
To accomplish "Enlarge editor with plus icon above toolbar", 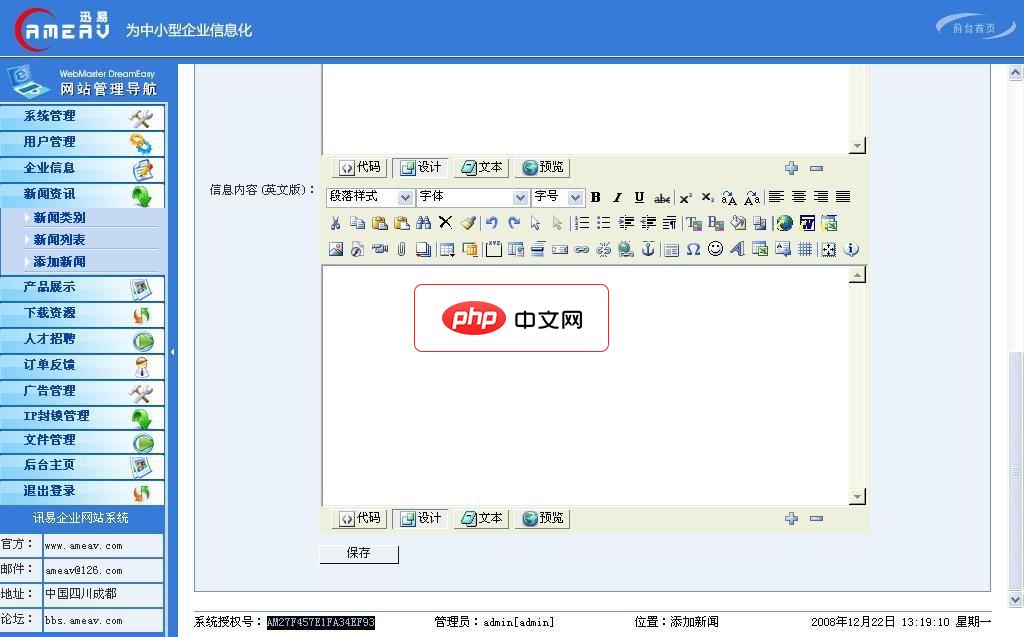I will [x=792, y=168].
